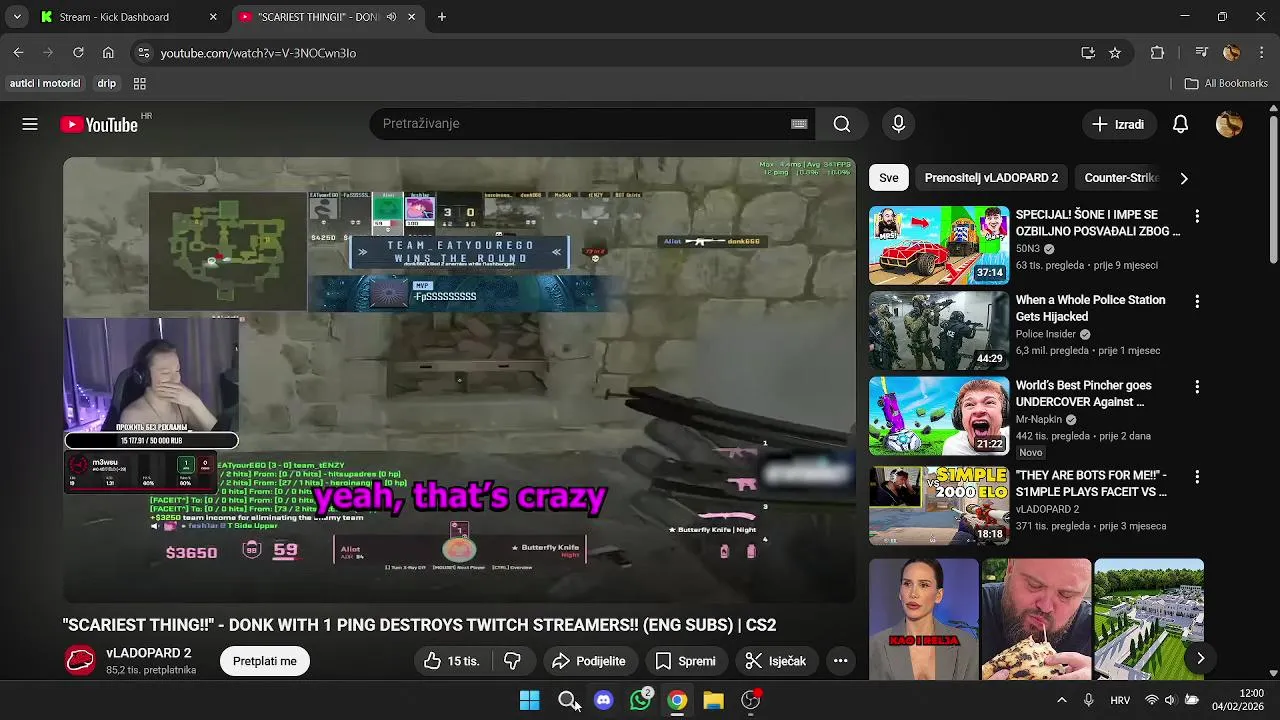Save video with Spremi button

(x=686, y=661)
